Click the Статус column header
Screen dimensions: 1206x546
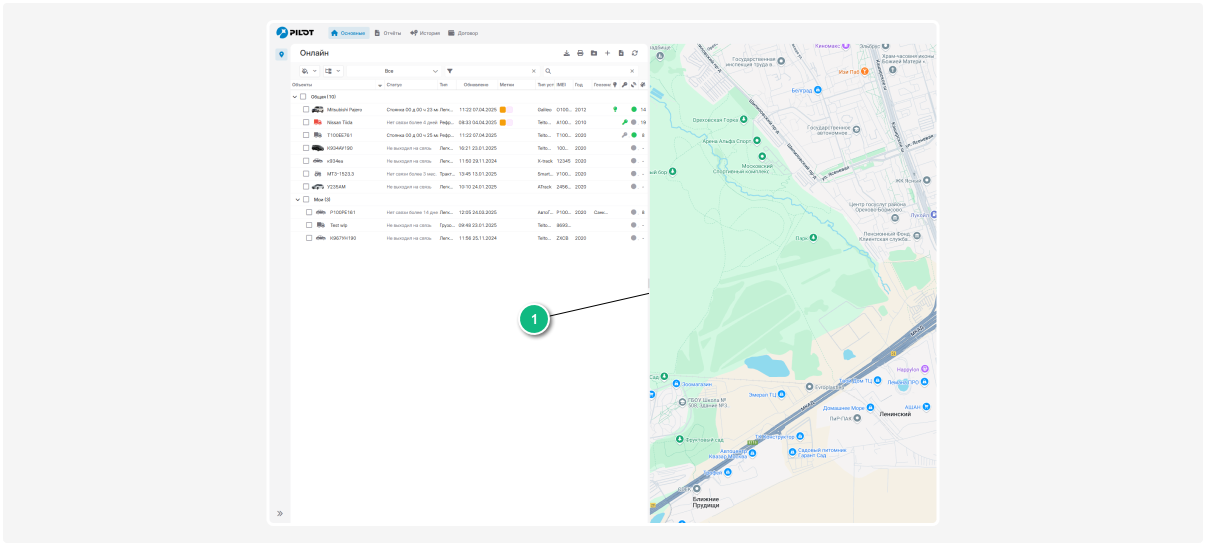pyautogui.click(x=394, y=84)
